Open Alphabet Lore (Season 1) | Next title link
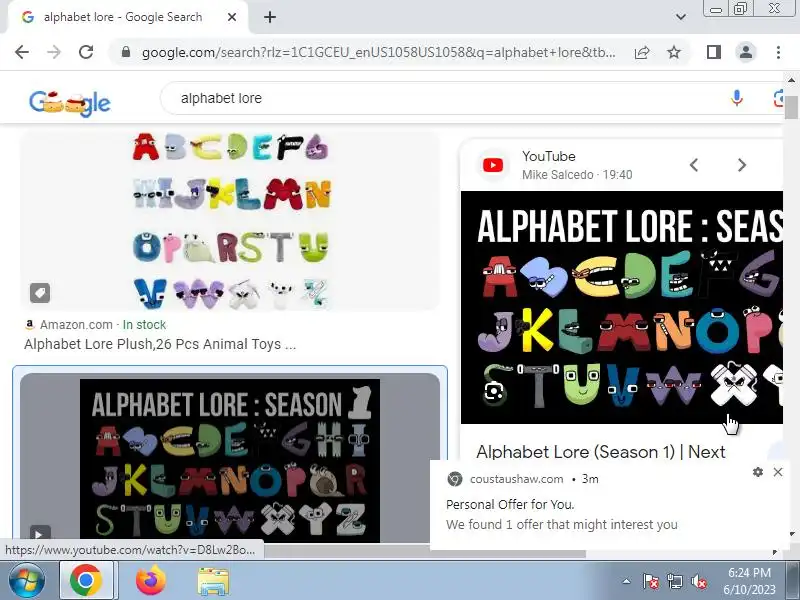Screen dimensions: 800x600 [601, 452]
